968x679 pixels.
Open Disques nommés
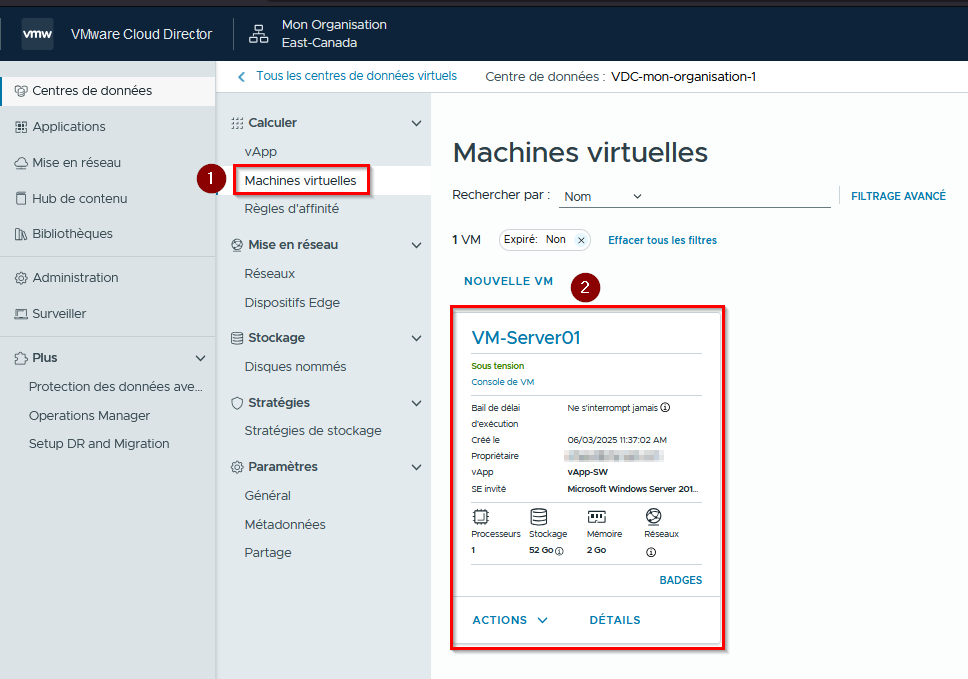click(295, 367)
